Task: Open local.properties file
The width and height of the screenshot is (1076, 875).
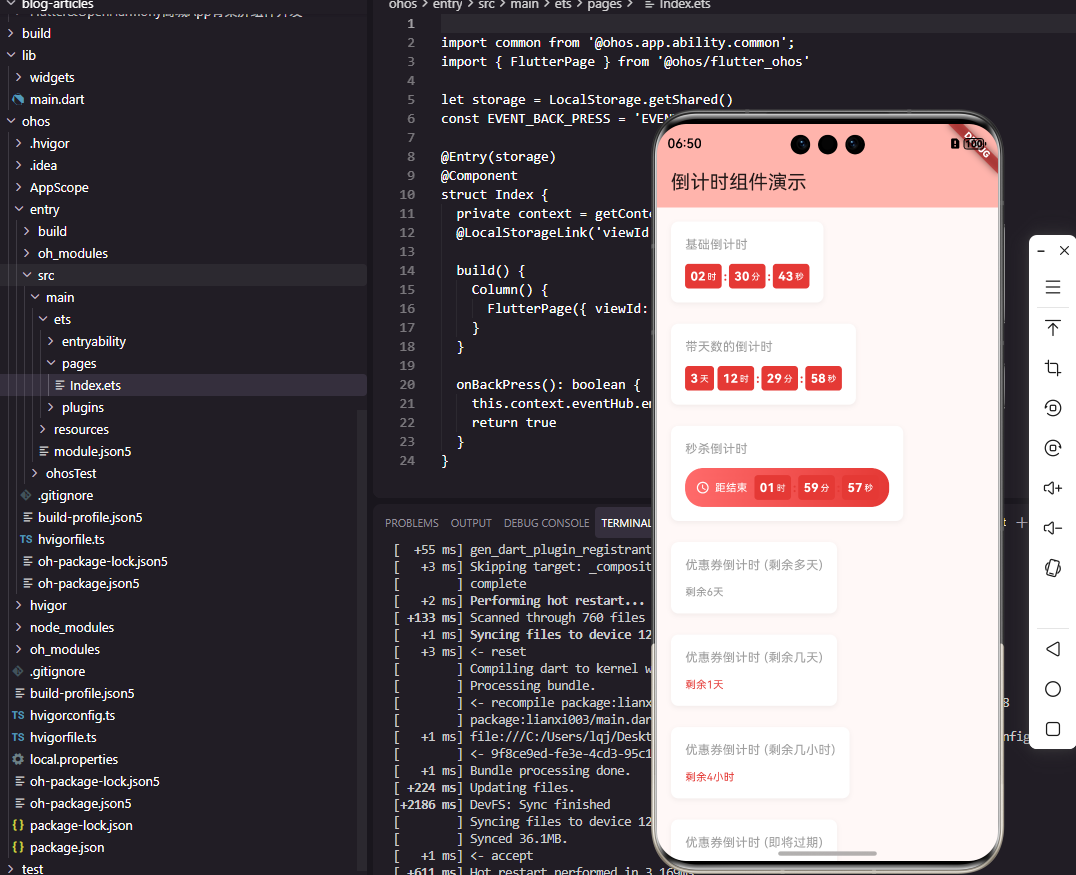Action: click(x=74, y=759)
